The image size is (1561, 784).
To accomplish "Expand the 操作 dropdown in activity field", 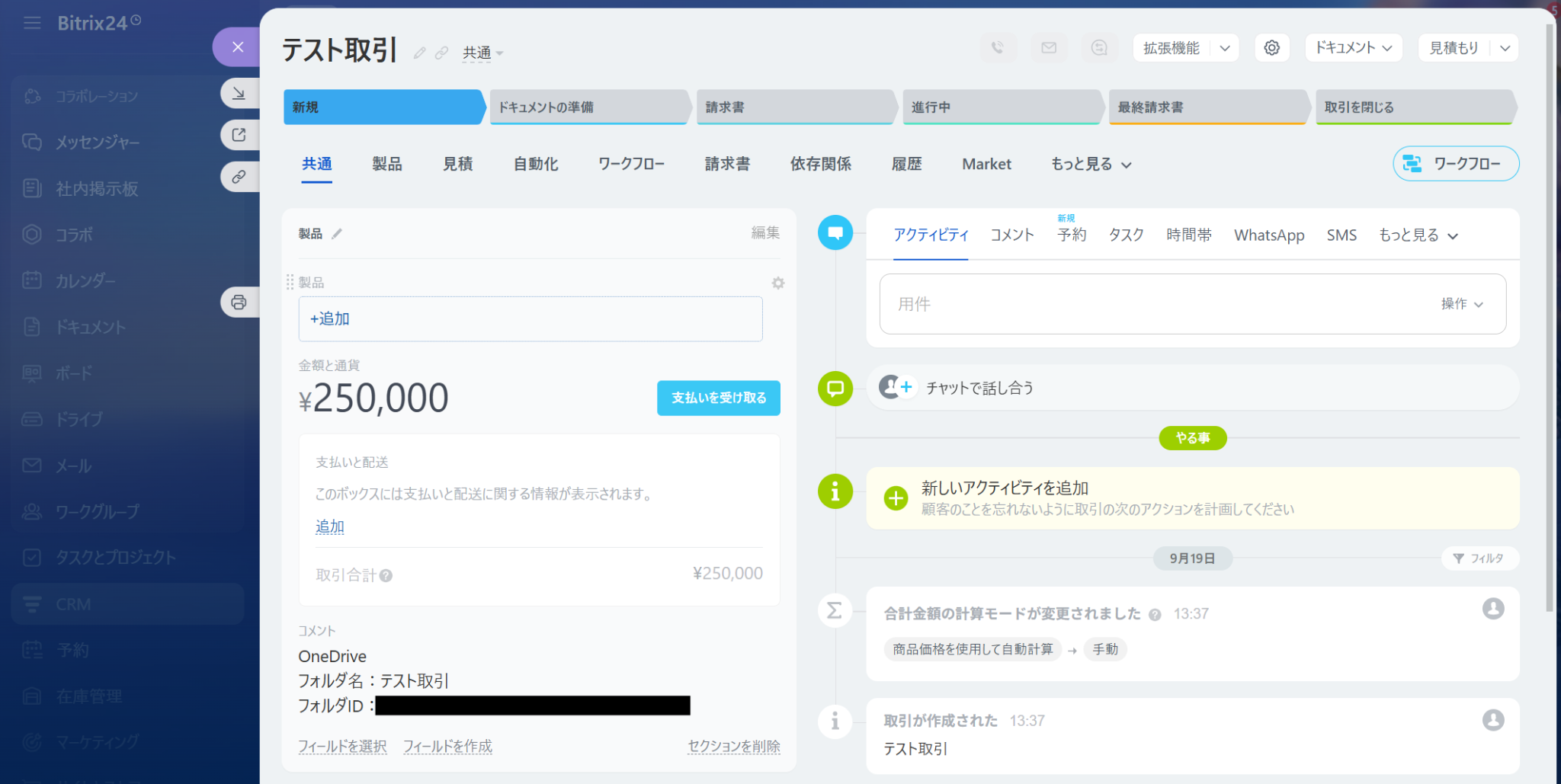I will (1461, 304).
